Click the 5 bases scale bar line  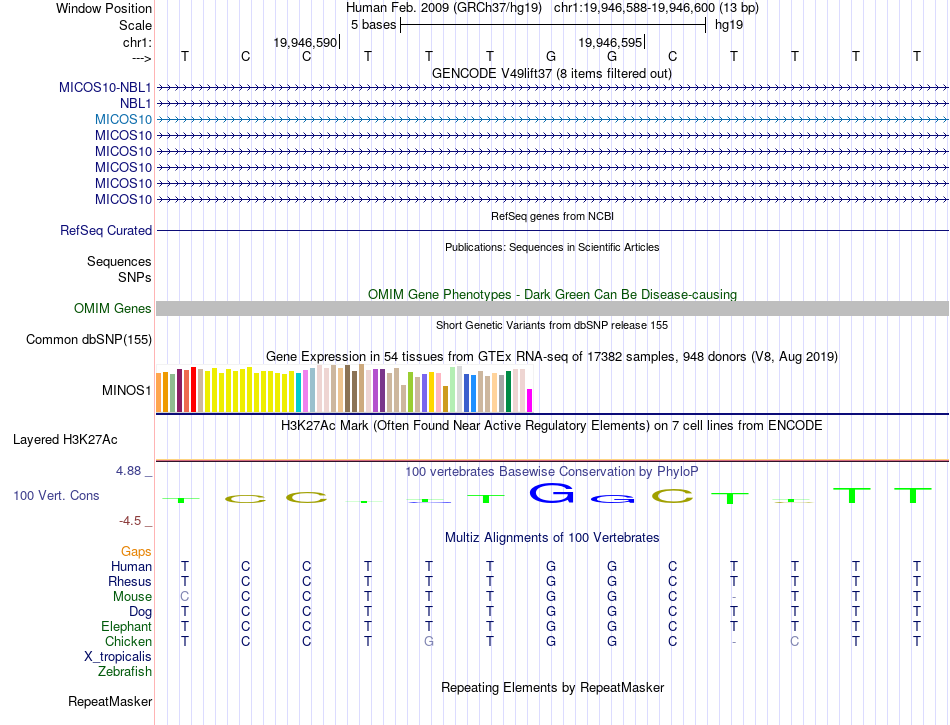[553, 25]
